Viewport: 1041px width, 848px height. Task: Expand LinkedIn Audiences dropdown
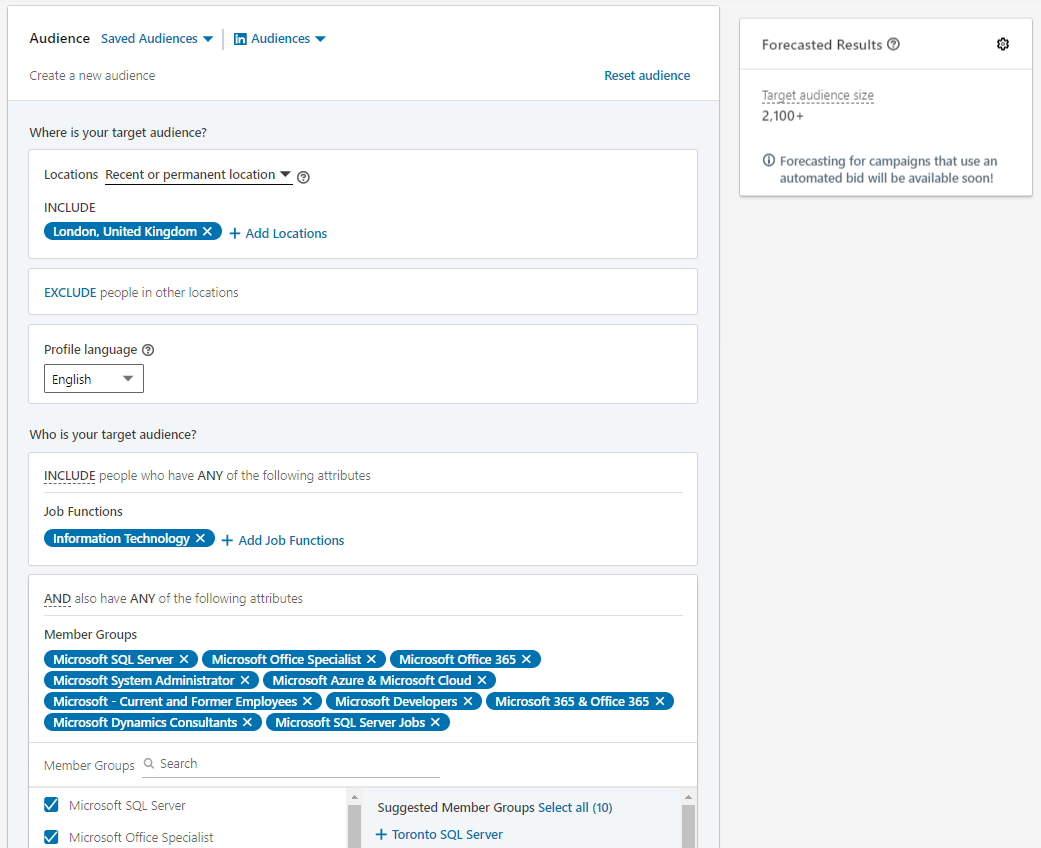click(280, 39)
